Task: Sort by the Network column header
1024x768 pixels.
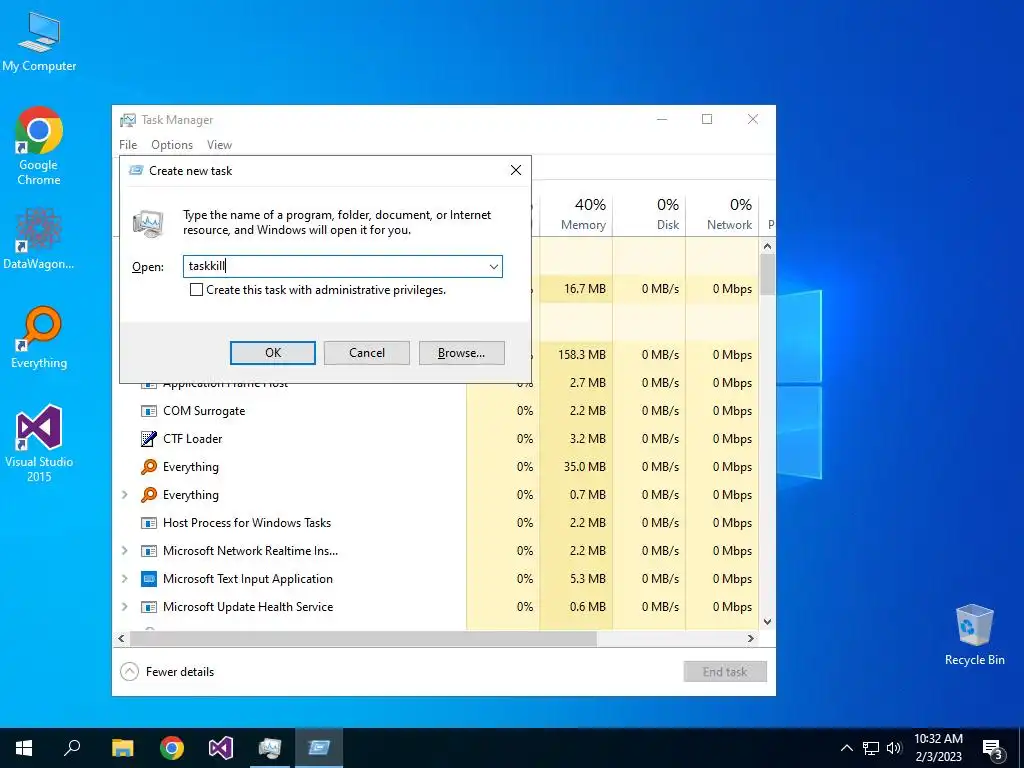Action: (722, 214)
